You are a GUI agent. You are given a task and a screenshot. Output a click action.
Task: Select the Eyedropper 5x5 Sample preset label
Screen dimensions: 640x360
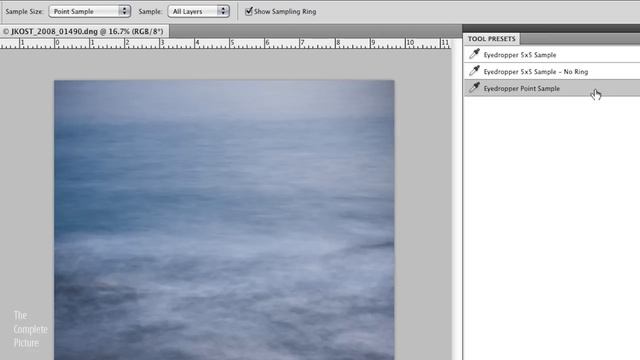(520, 55)
